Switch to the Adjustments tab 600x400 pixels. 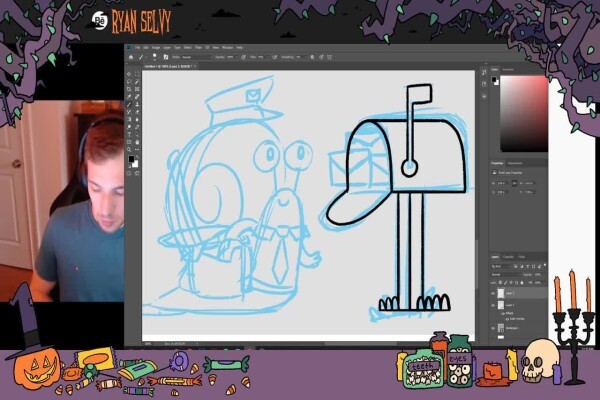(x=515, y=163)
